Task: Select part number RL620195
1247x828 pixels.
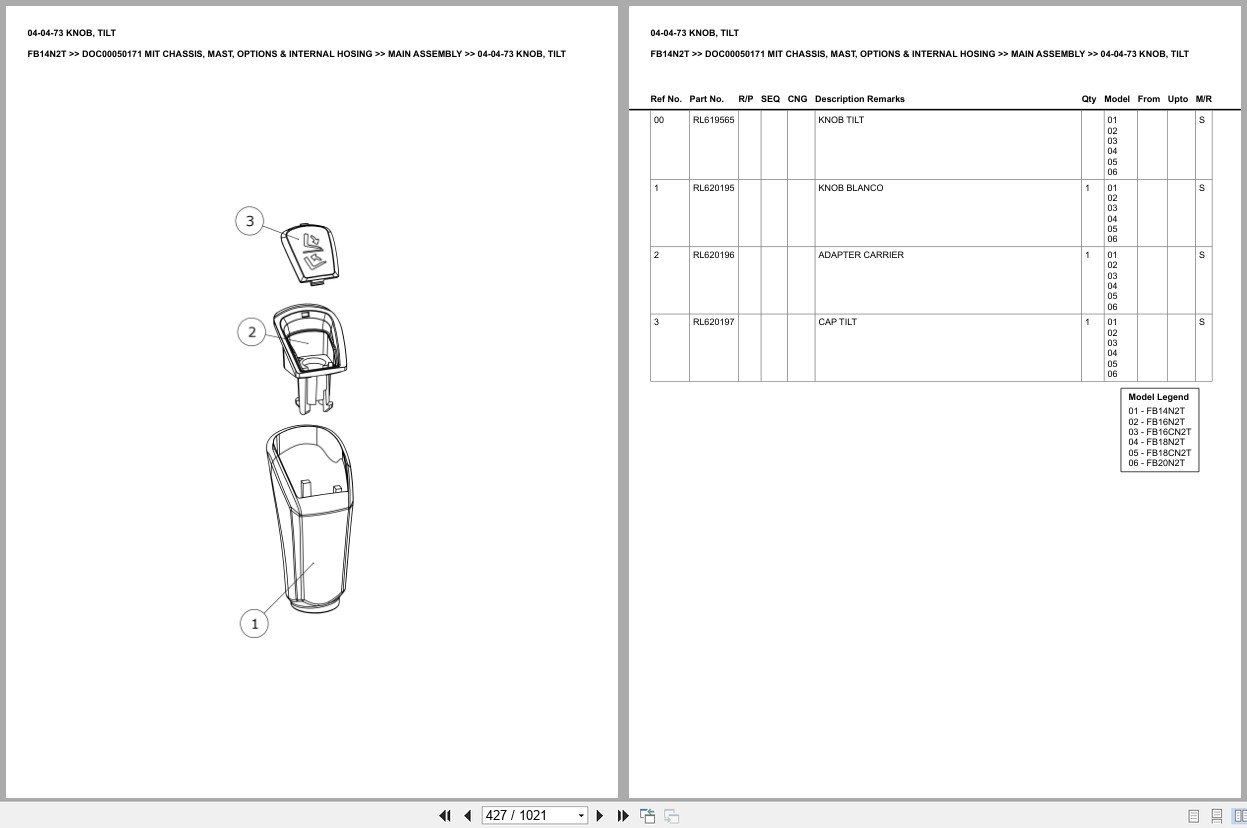Action: click(713, 188)
